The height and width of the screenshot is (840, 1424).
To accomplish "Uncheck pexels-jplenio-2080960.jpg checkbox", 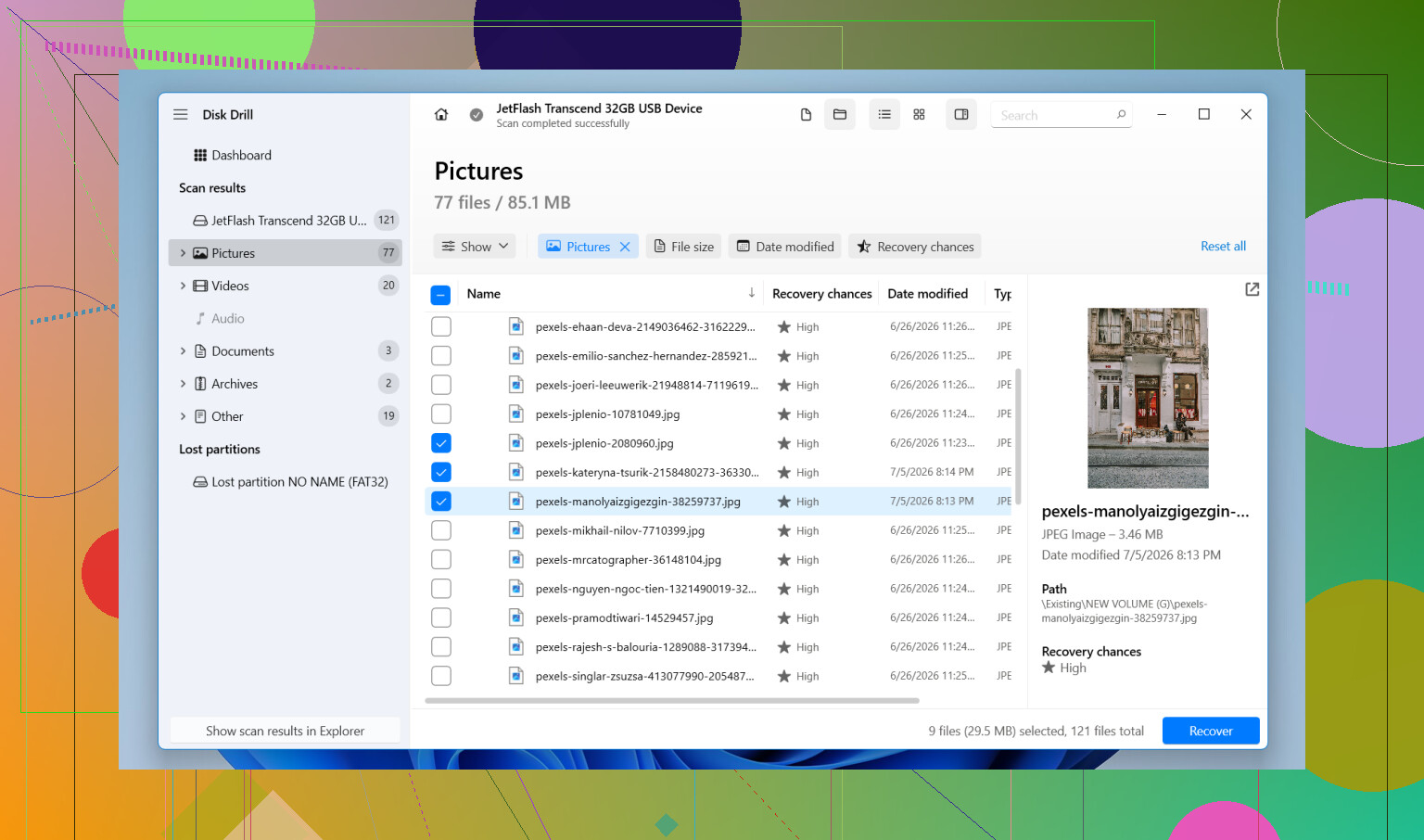I will pyautogui.click(x=441, y=443).
